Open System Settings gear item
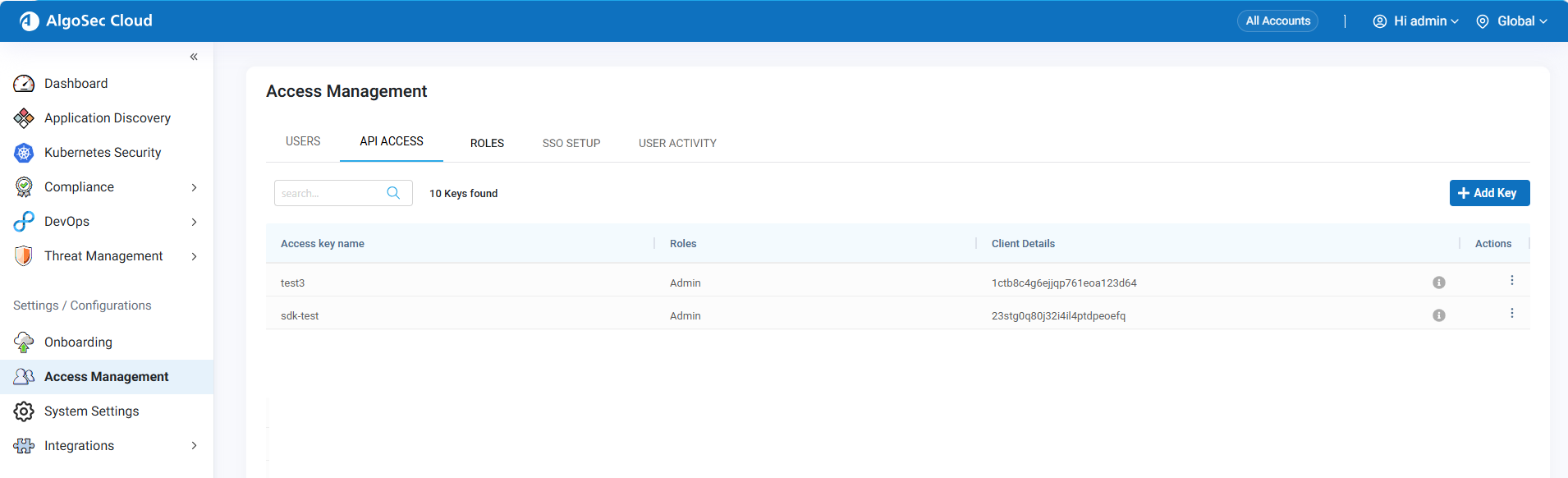The height and width of the screenshot is (478, 1568). 91,411
